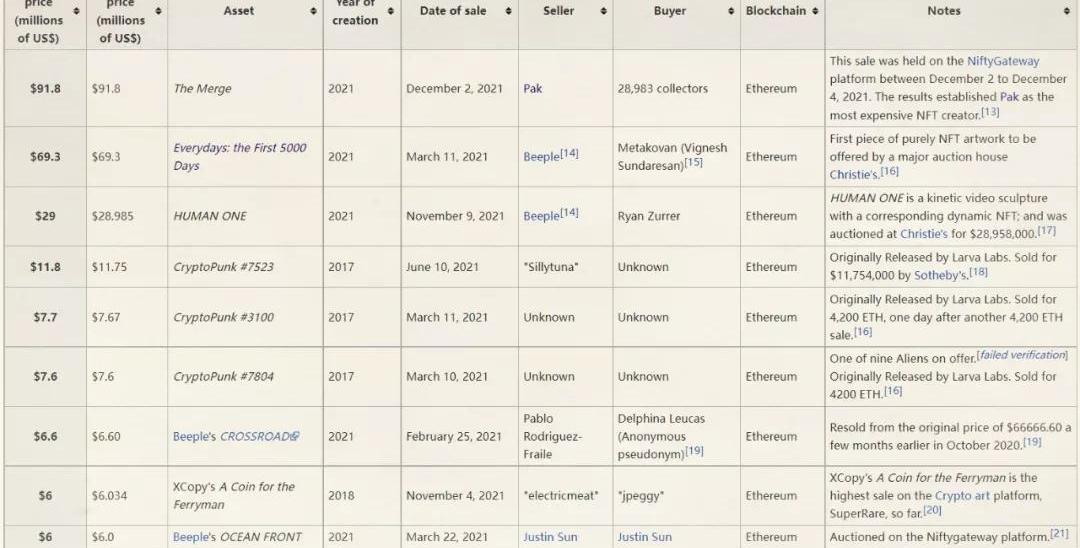Select $91.8 bold price cell
1080x548 pixels.
pyautogui.click(x=45, y=88)
